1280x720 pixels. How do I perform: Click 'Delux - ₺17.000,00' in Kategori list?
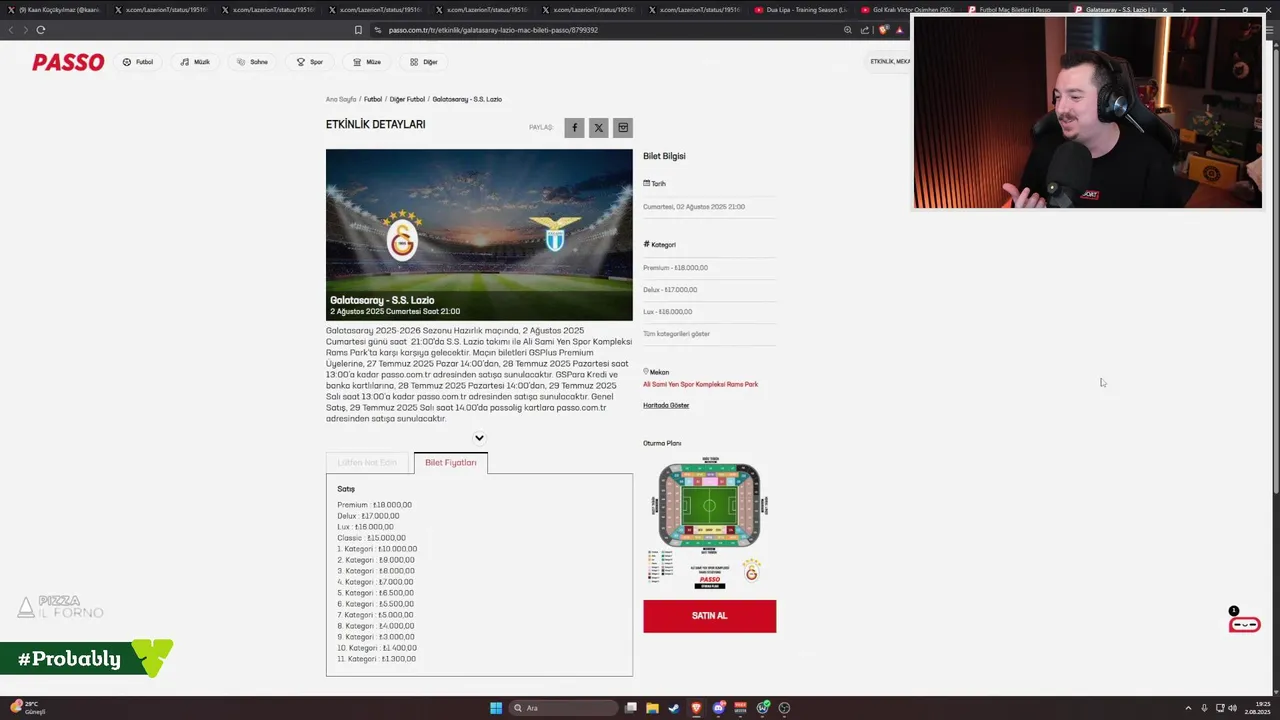tap(670, 290)
